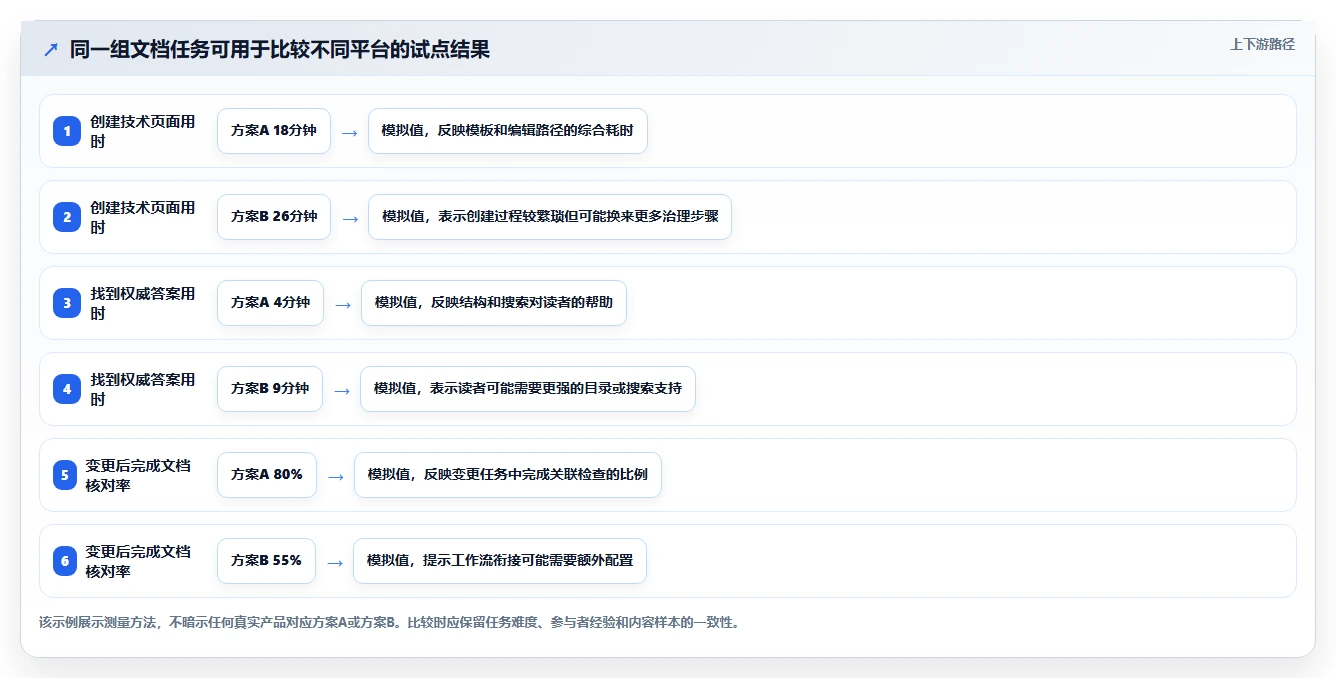Select the 方案B 55% chip
The height and width of the screenshot is (678, 1336).
click(266, 561)
